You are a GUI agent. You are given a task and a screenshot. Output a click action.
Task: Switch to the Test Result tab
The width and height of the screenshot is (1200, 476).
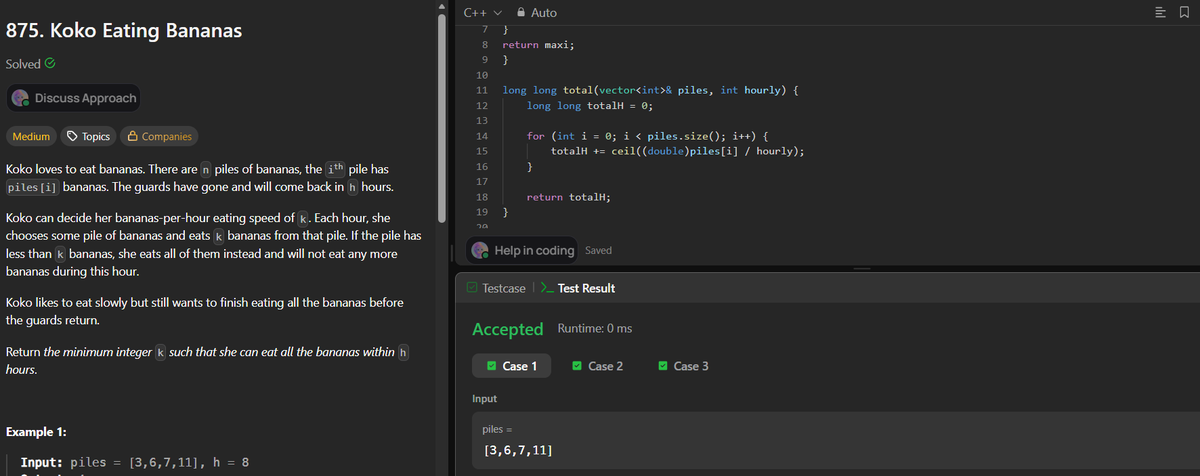577,288
